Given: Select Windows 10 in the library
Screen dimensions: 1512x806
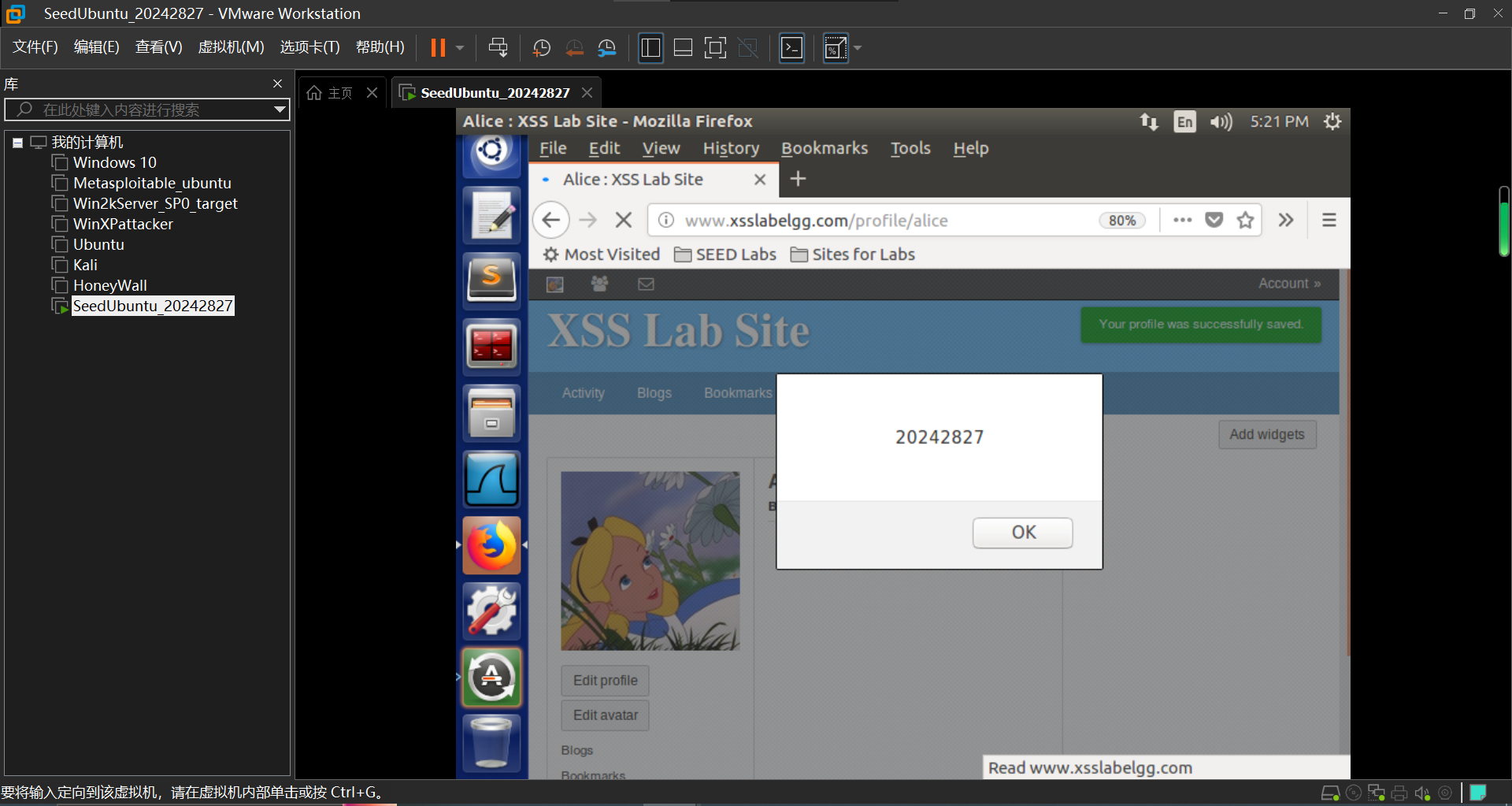Looking at the screenshot, I should tap(114, 162).
